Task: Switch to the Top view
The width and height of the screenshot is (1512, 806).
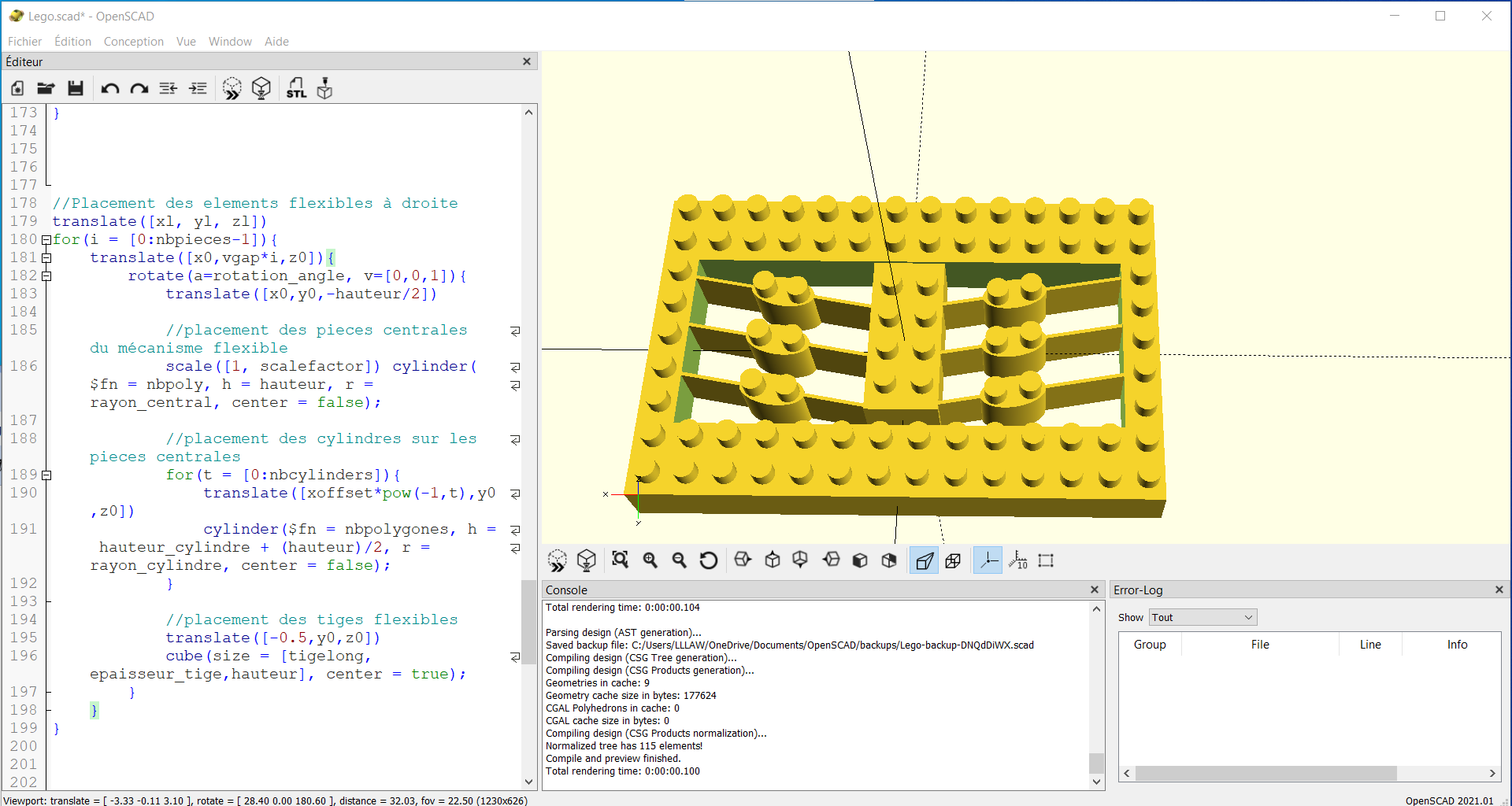Action: pos(773,560)
